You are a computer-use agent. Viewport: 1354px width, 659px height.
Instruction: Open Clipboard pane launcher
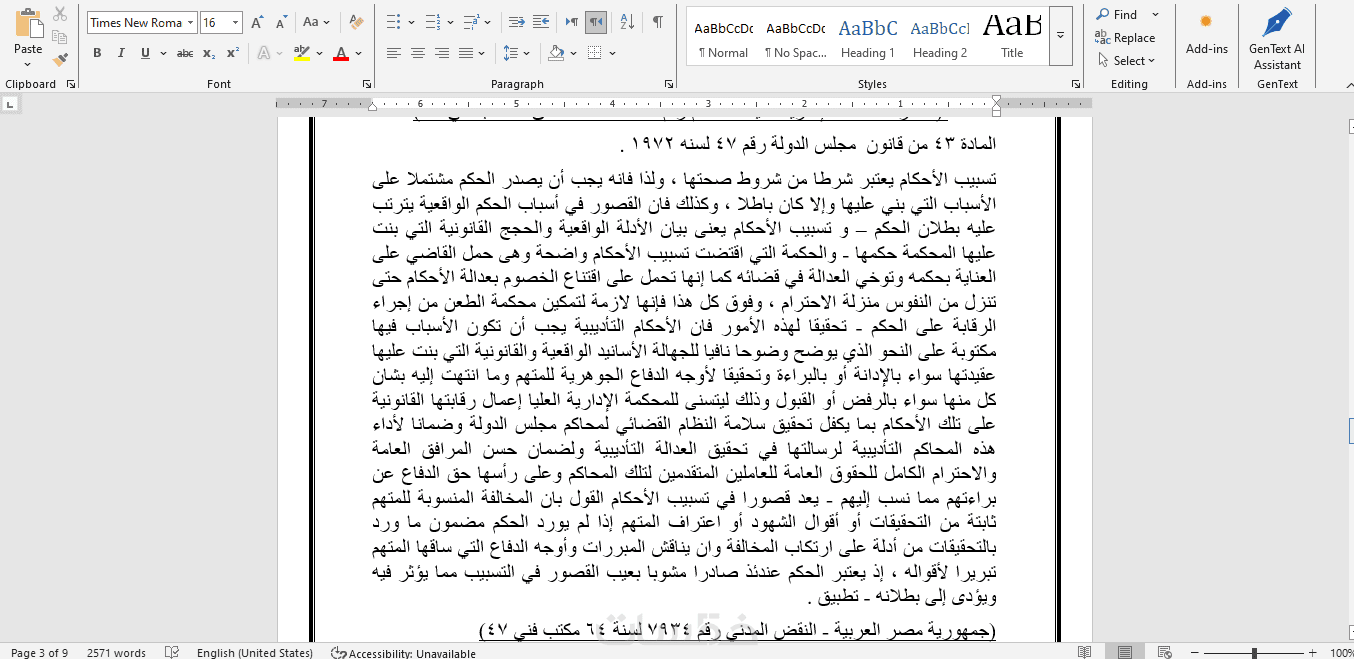click(x=71, y=85)
